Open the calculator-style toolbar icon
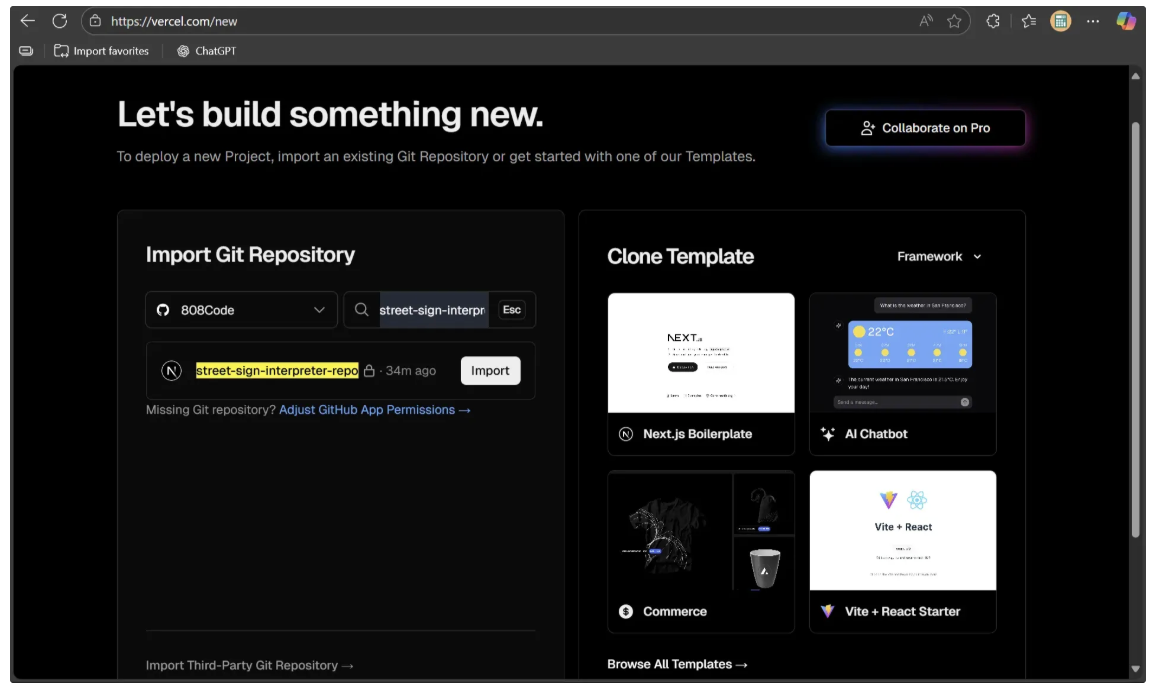The height and width of the screenshot is (694, 1156). coord(1060,21)
